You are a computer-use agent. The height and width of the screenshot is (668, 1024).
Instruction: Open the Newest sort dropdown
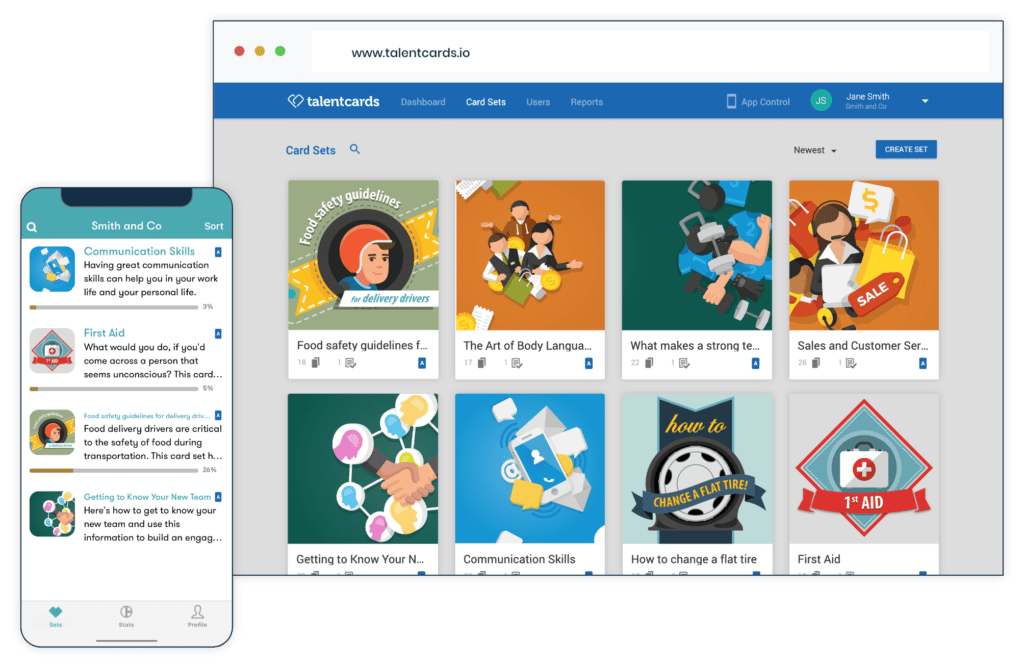click(x=814, y=150)
